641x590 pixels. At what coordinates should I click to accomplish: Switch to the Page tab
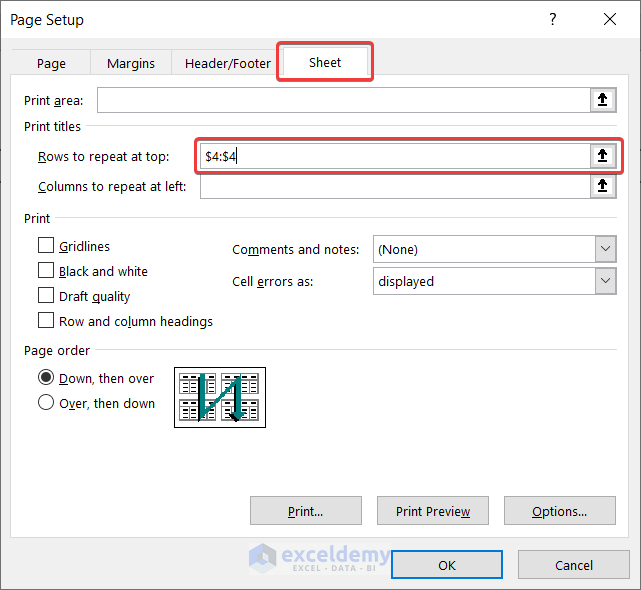pyautogui.click(x=51, y=63)
